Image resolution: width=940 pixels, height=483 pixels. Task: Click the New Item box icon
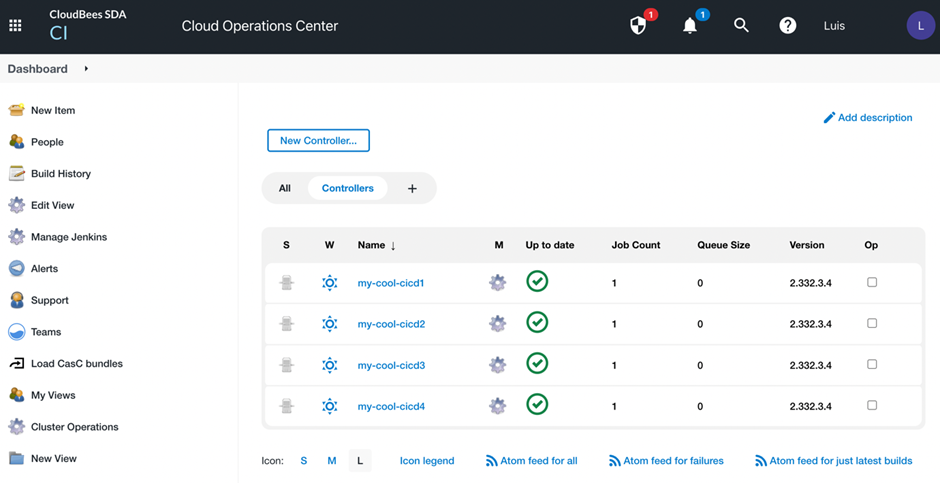16,110
